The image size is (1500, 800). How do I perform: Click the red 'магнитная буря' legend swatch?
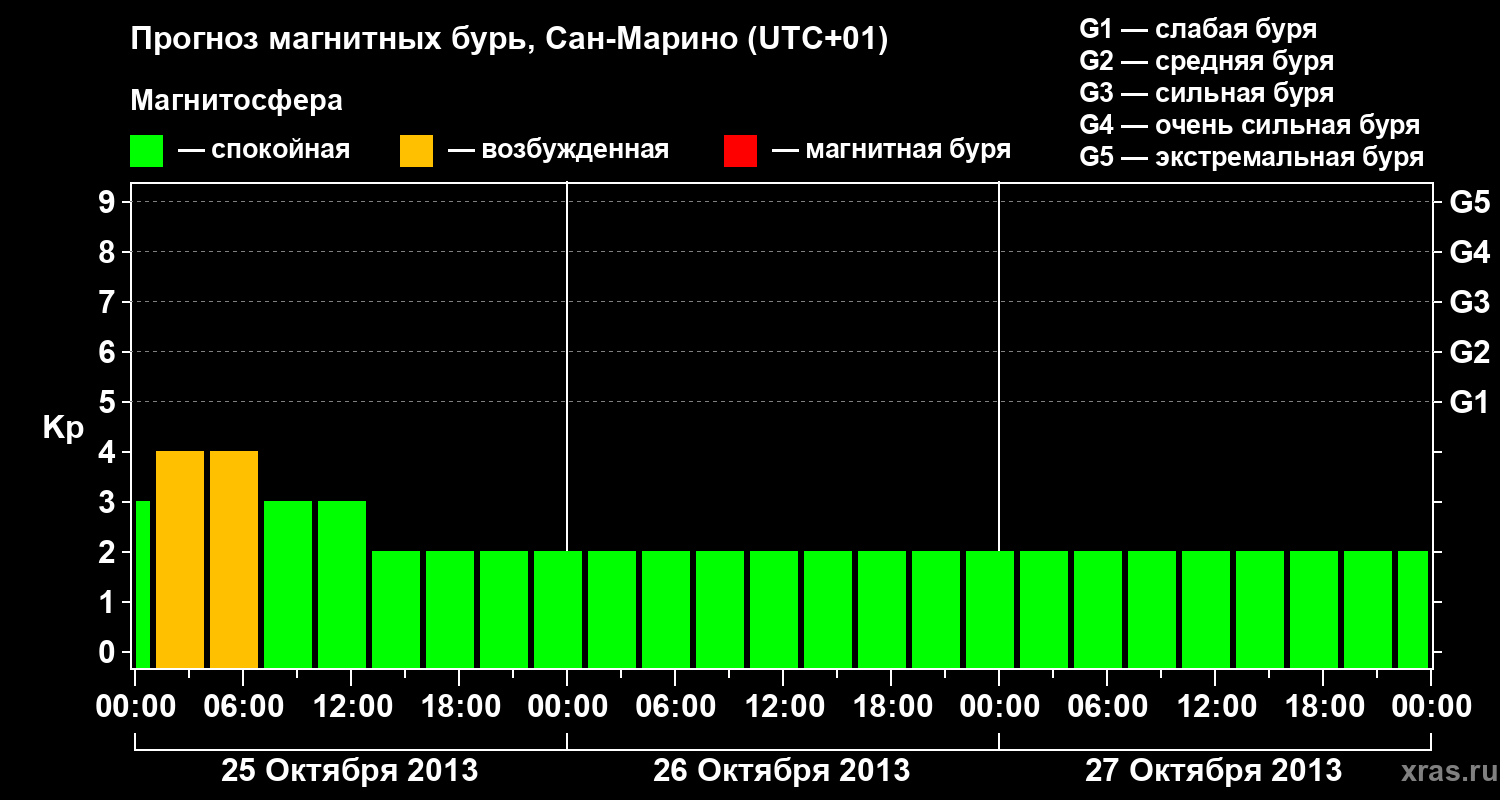click(x=740, y=151)
